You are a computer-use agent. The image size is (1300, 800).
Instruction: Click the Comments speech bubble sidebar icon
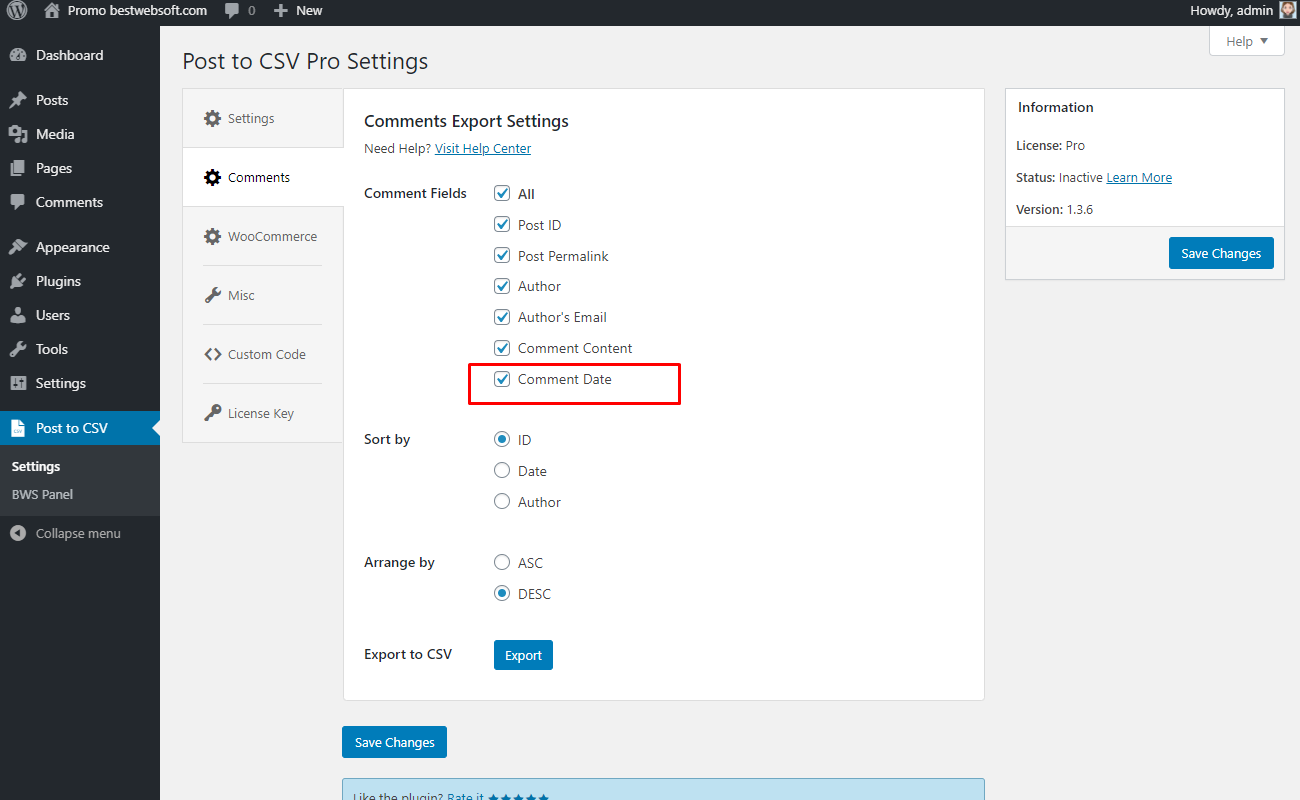18,202
